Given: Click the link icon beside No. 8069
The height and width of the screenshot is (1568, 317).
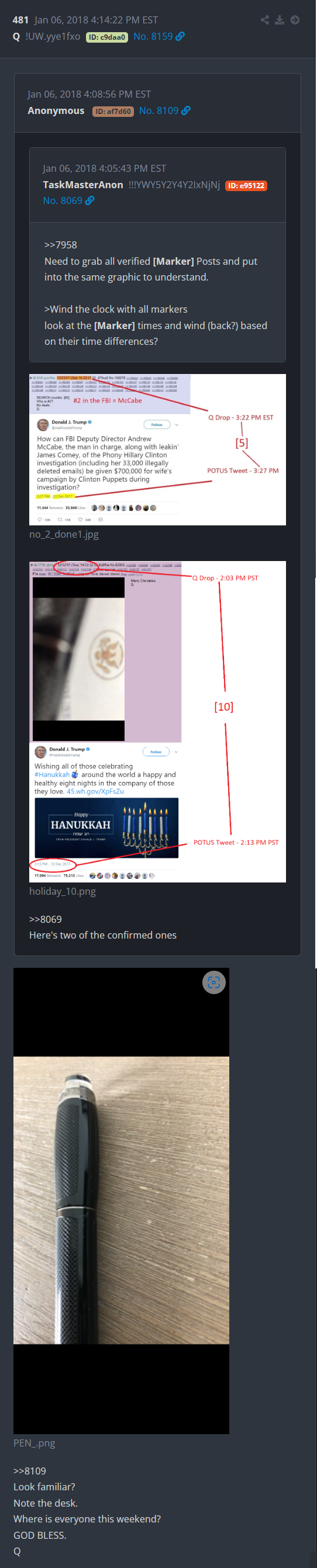Looking at the screenshot, I should [x=89, y=200].
